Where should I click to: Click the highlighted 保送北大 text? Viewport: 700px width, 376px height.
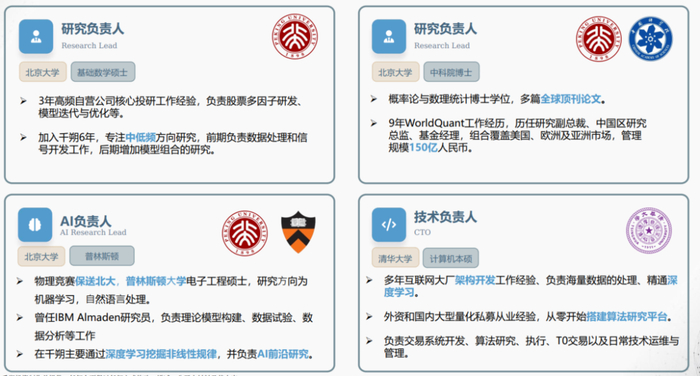[95, 281]
